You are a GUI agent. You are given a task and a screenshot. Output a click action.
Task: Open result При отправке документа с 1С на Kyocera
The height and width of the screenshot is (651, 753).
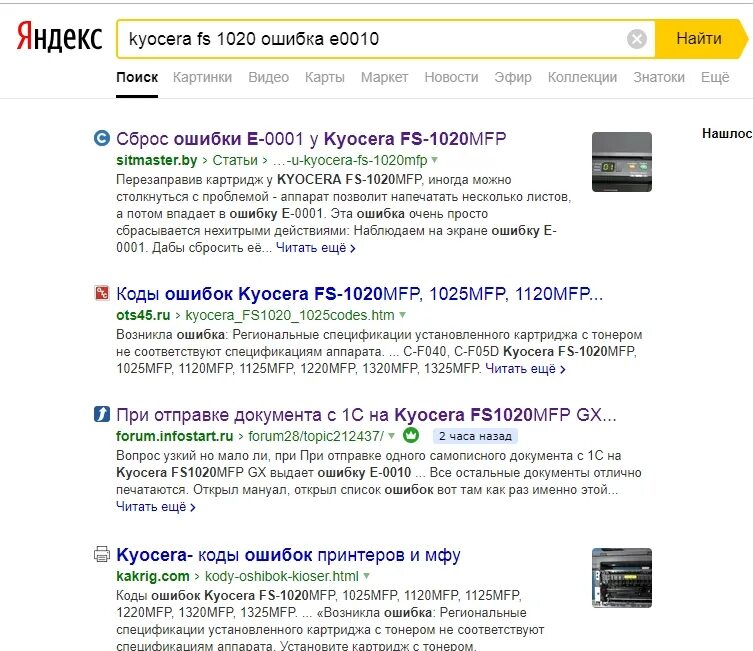coord(366,415)
